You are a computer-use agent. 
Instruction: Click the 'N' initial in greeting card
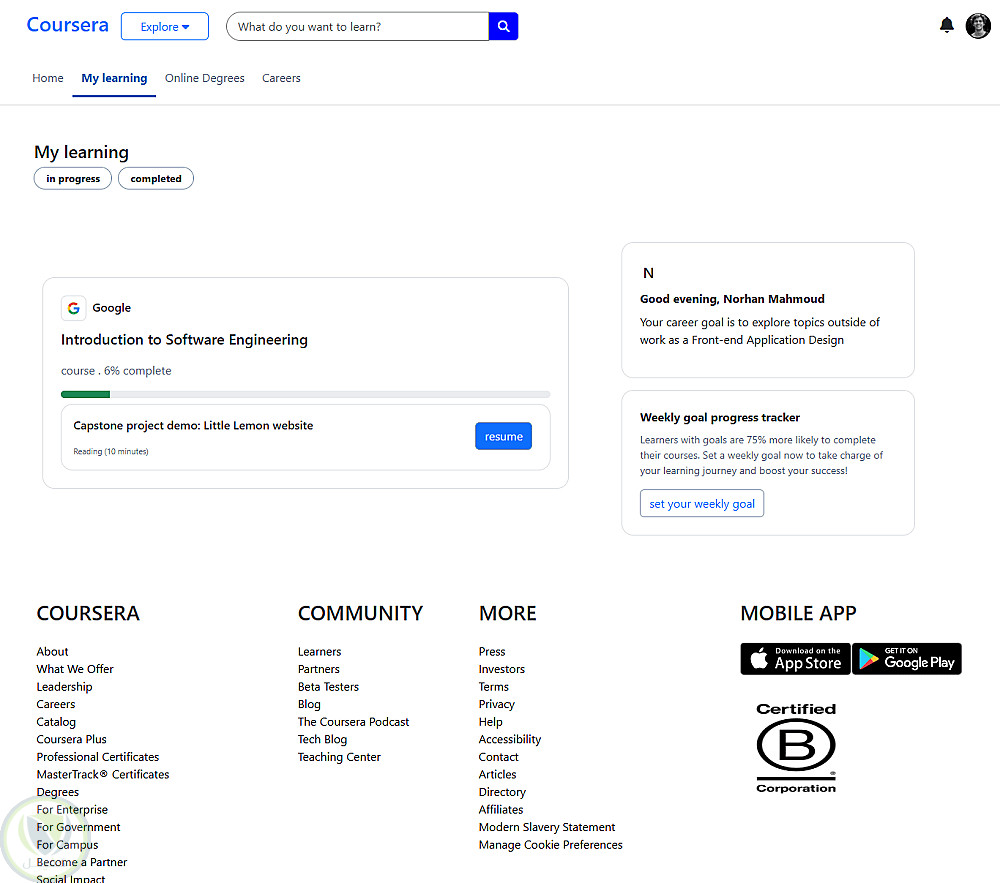pyautogui.click(x=648, y=273)
